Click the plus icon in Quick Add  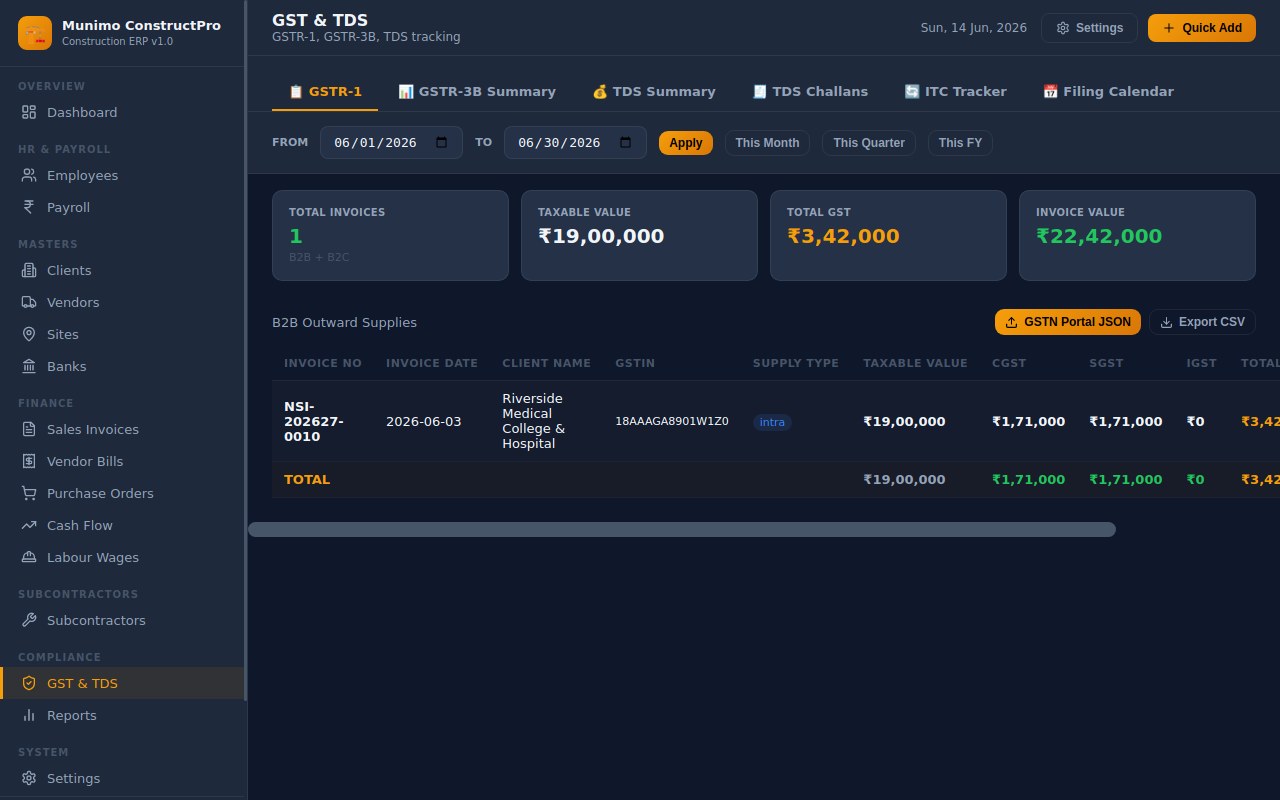[1169, 28]
